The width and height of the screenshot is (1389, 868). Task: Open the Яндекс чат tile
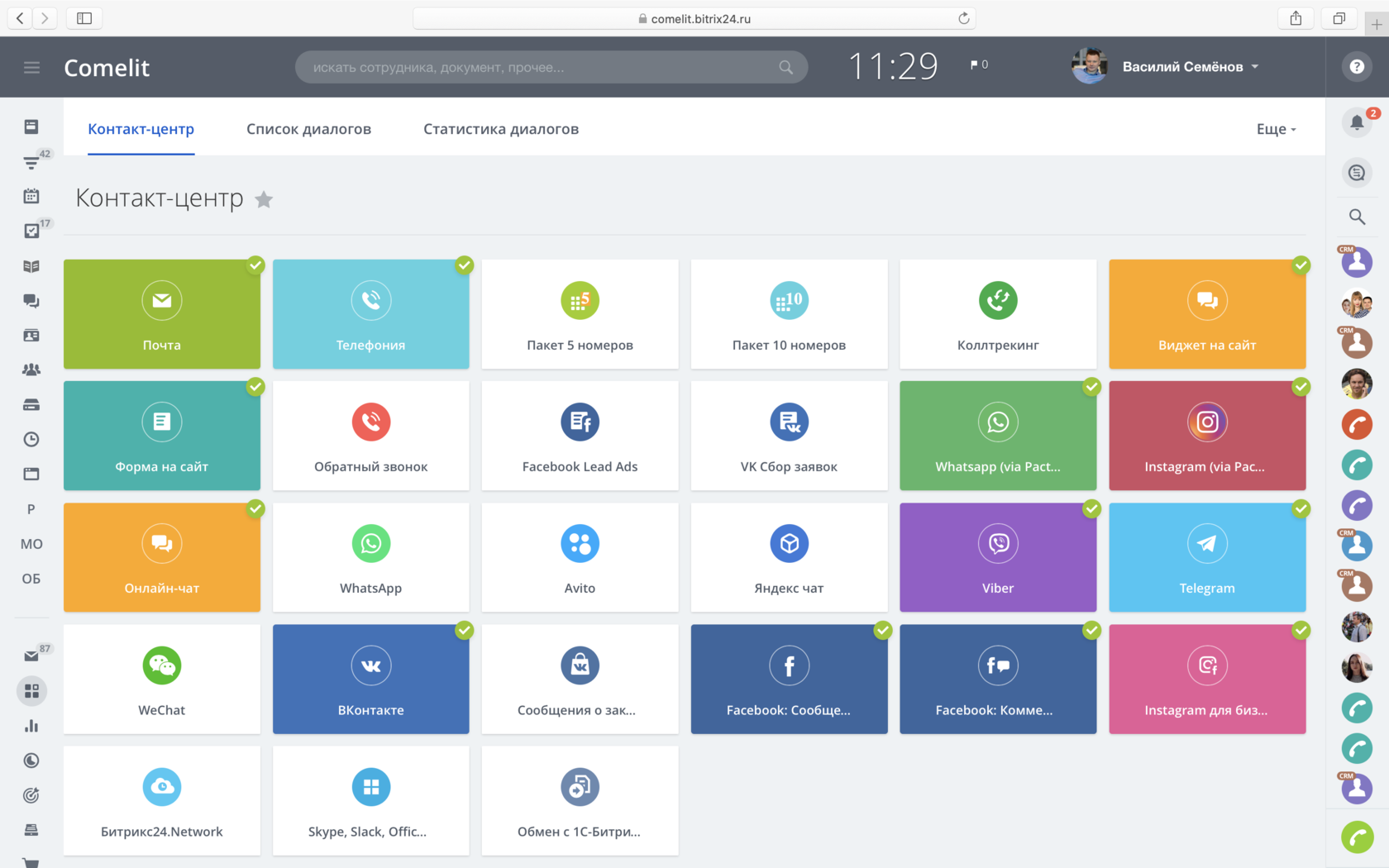[790, 557]
